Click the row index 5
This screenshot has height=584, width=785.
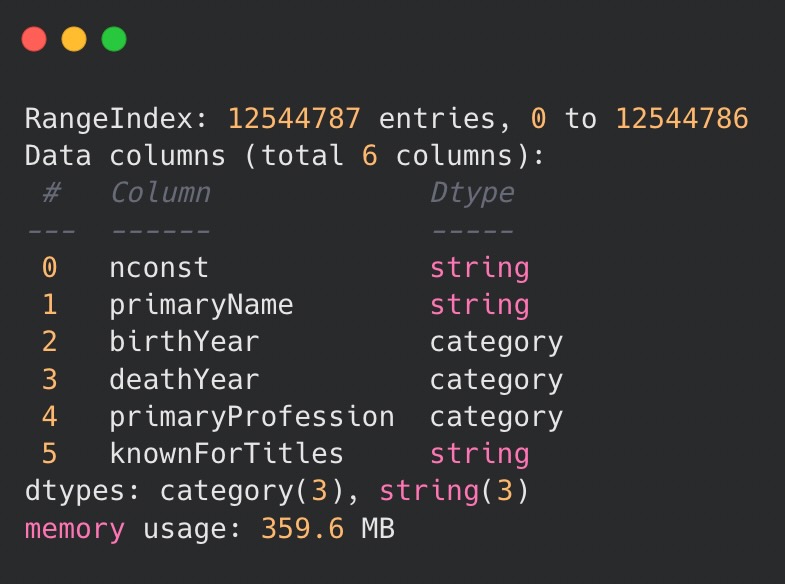50,454
